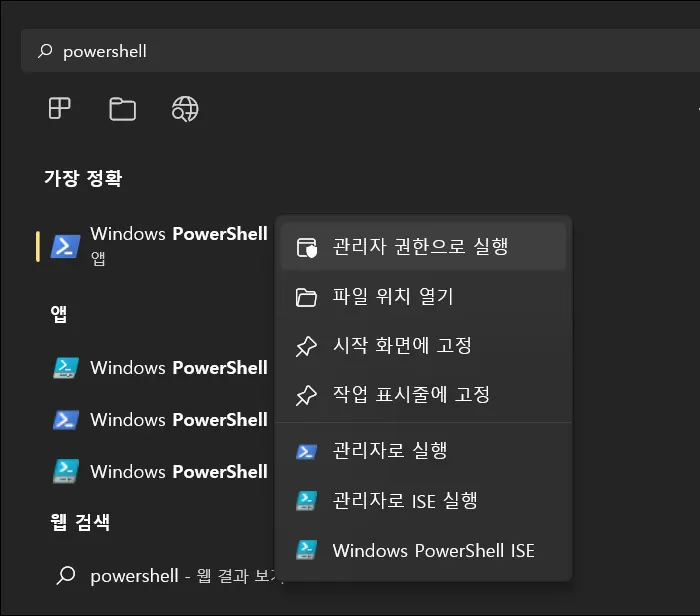Screen dimensions: 700x616
Task: Select the web globe search filter icon
Action: [185, 109]
